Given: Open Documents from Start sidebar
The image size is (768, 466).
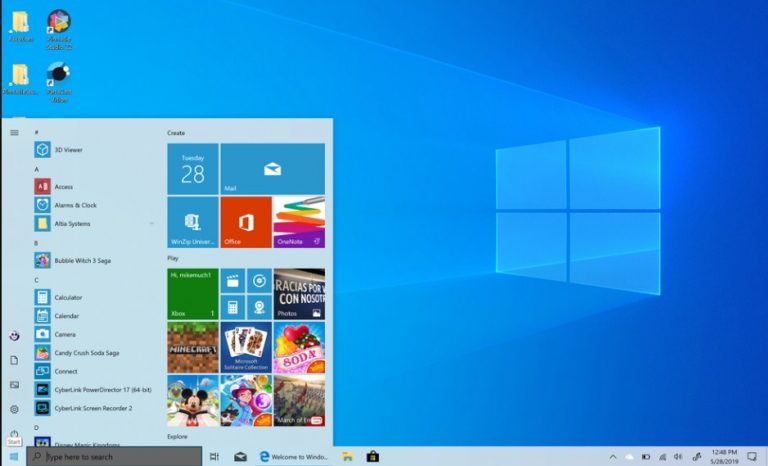Looking at the screenshot, I should coord(14,361).
